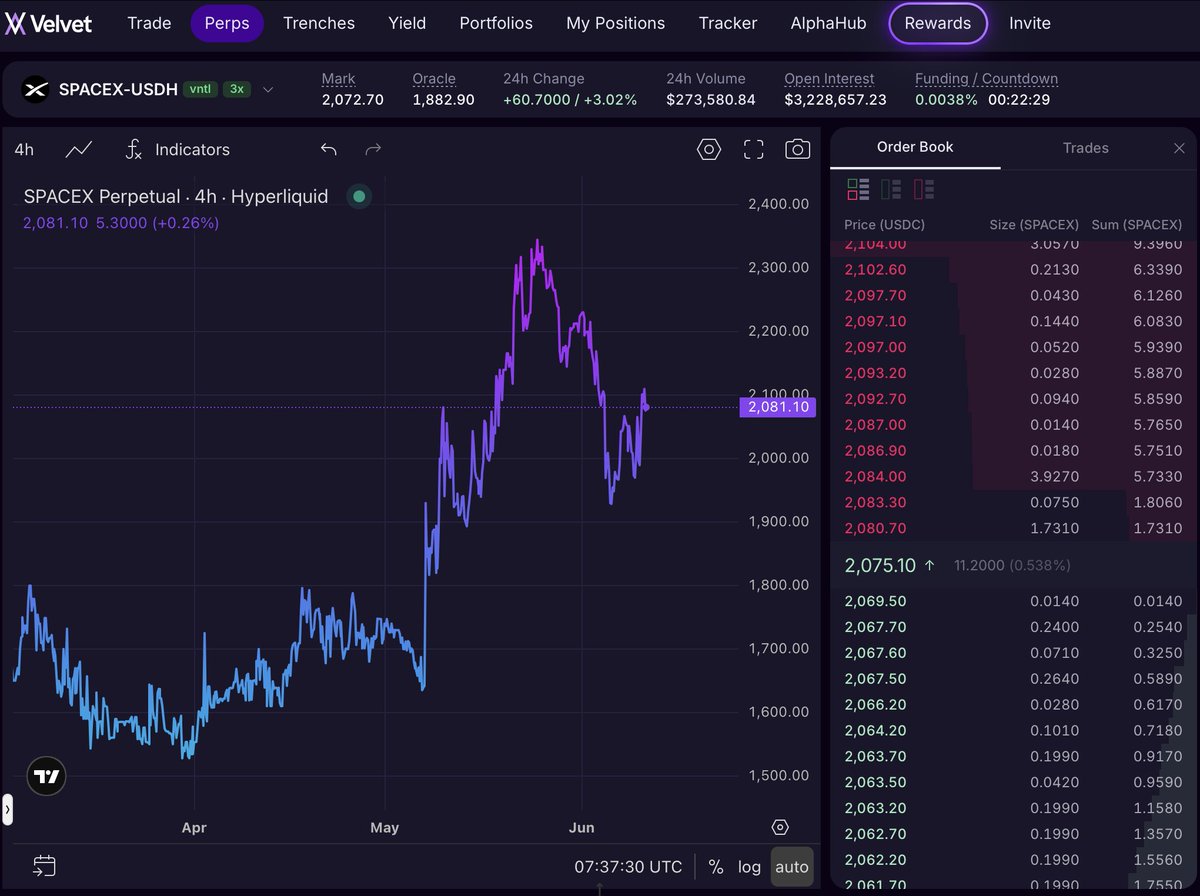Show asks-only order book layout
This screenshot has width=1200, height=896.
click(x=924, y=188)
